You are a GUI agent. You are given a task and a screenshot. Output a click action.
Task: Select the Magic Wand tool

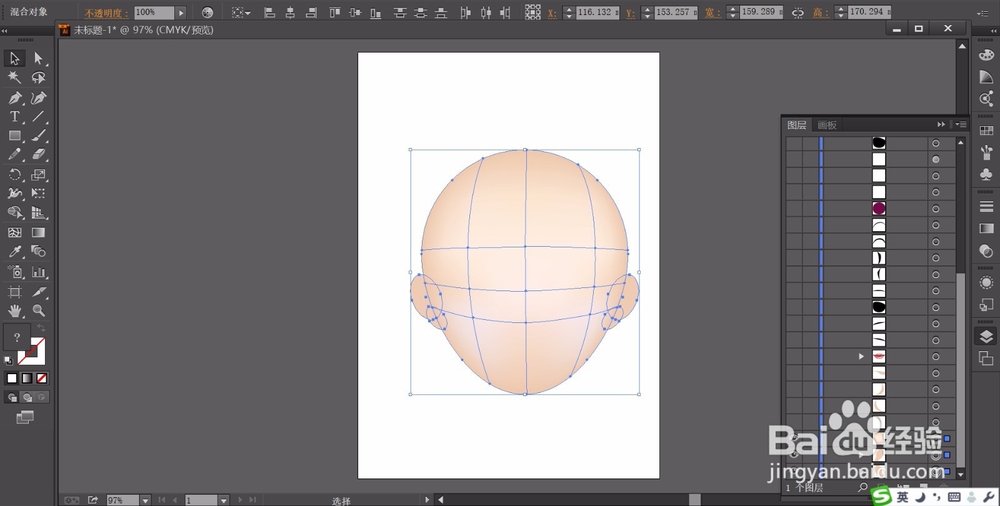[x=15, y=78]
